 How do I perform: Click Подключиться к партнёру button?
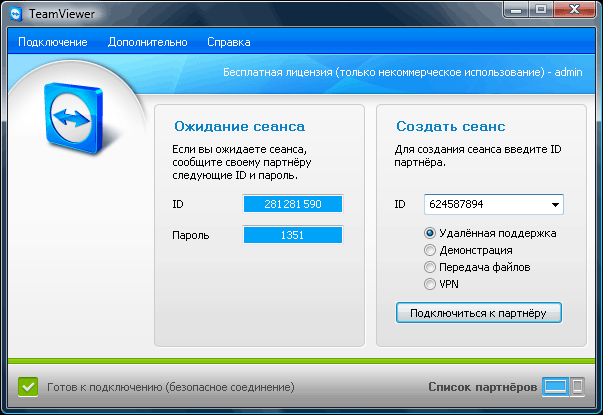point(478,313)
